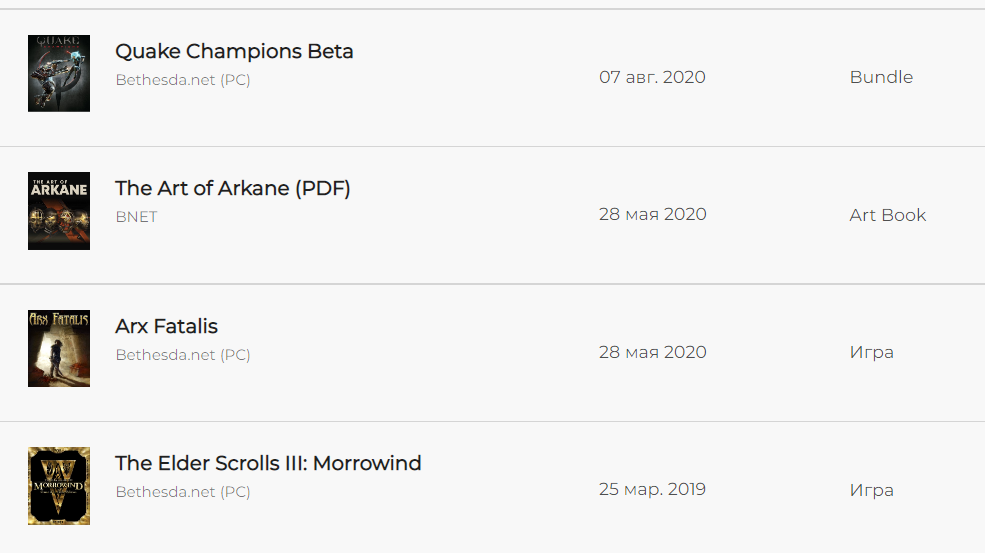The height and width of the screenshot is (553, 985).
Task: Click Игра in the Morrowind row
Action: 871,490
